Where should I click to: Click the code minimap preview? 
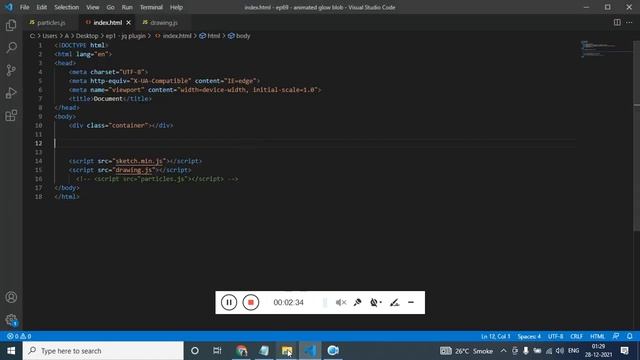click(606, 48)
